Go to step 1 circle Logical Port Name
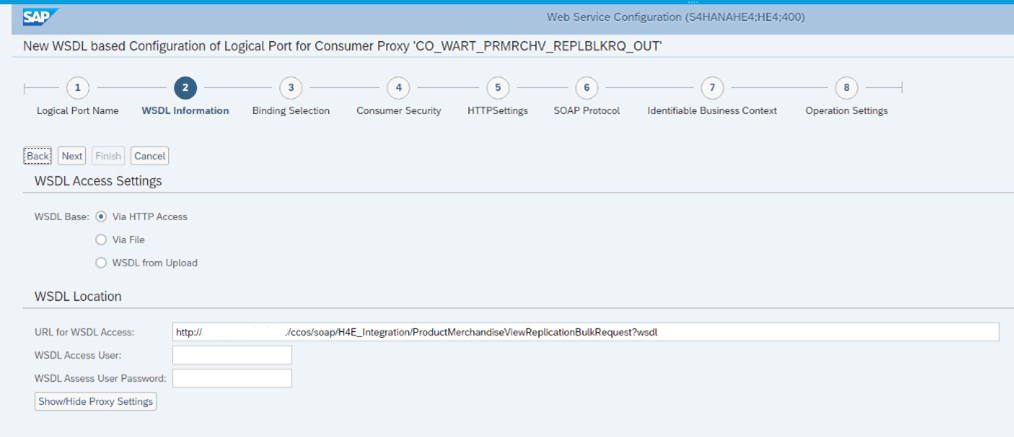This screenshot has width=1014, height=437. point(78,87)
